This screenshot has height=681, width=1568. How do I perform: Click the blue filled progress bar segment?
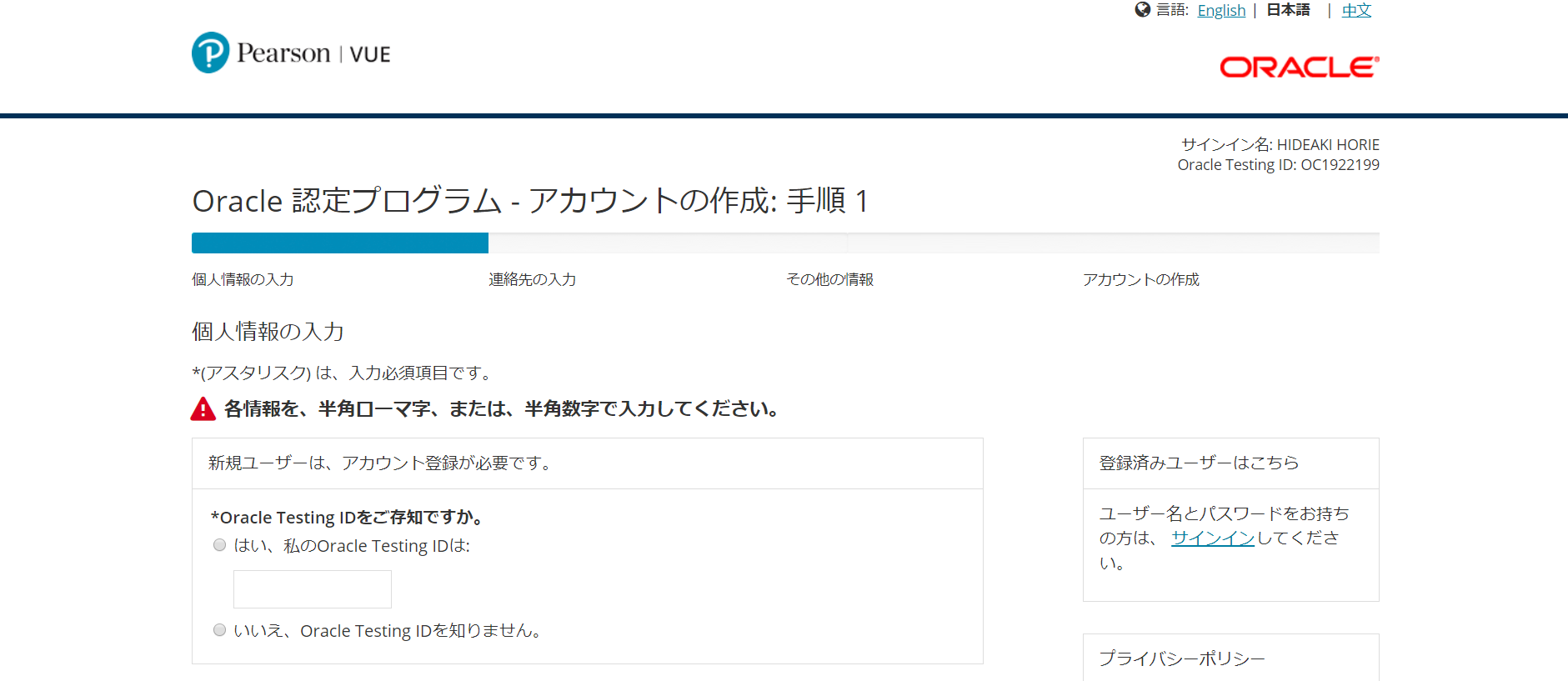click(339, 243)
